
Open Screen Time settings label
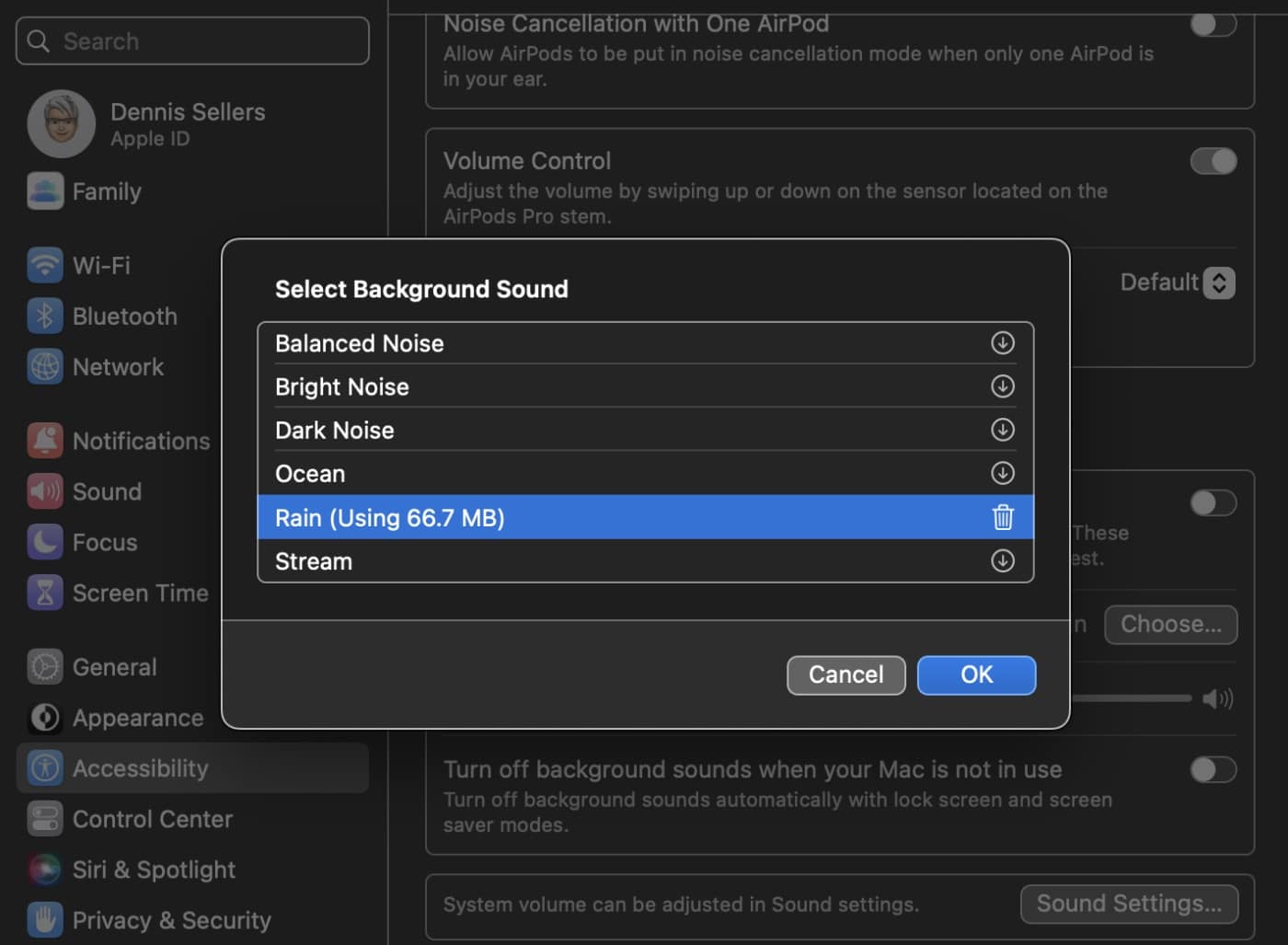[x=141, y=593]
